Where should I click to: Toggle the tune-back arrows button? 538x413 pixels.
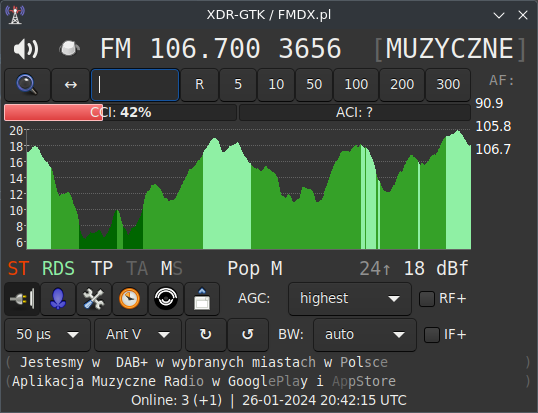tap(71, 85)
